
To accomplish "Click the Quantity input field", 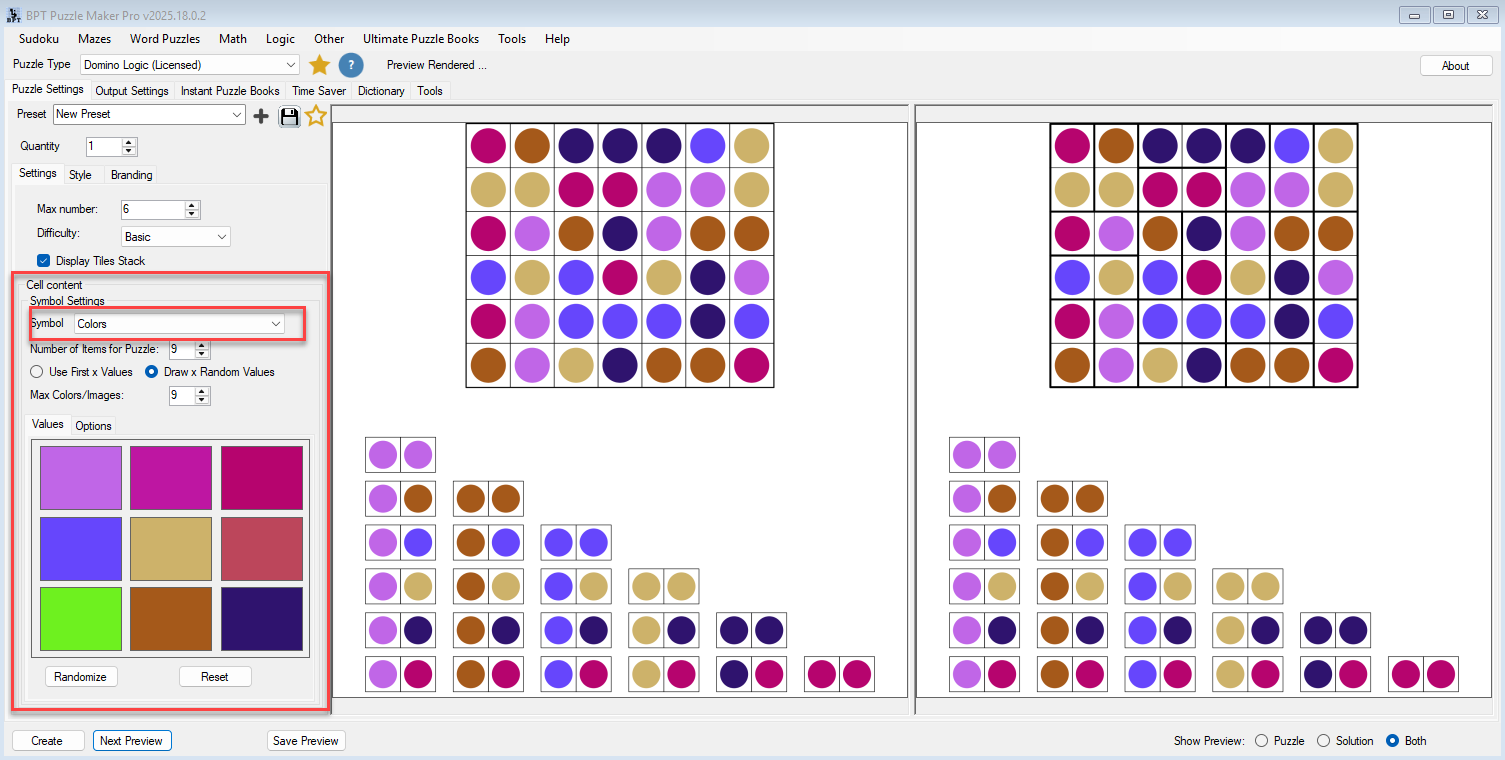I will click(105, 146).
